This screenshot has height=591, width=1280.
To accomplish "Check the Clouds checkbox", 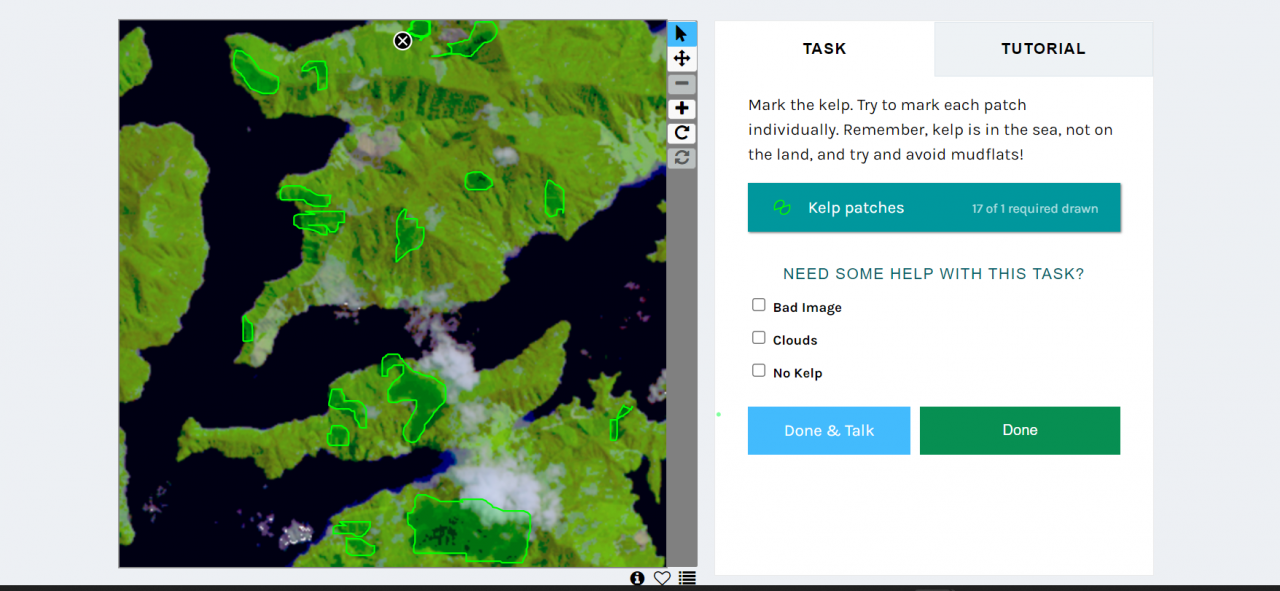I will tap(759, 338).
